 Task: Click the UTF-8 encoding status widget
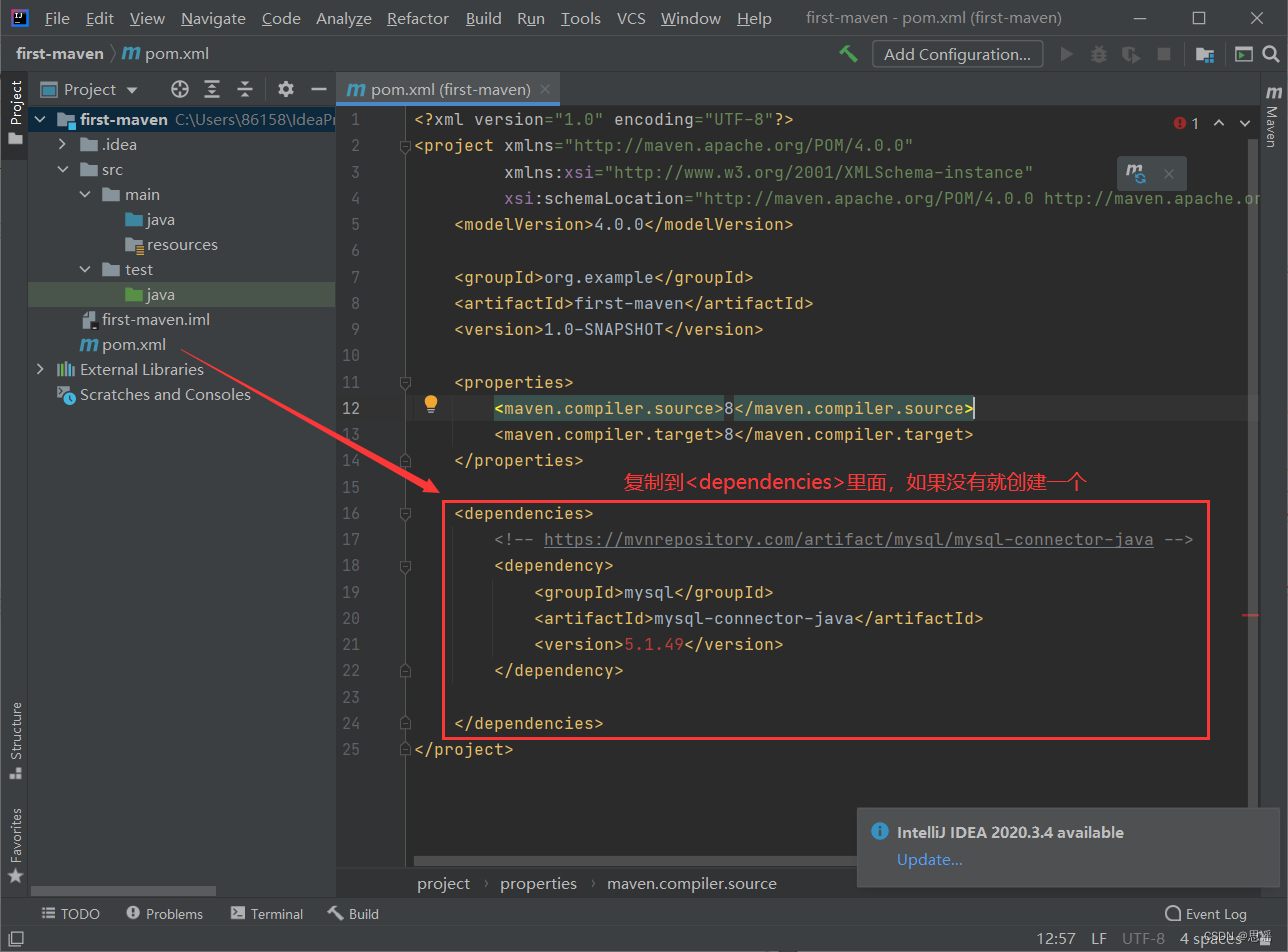1143,938
